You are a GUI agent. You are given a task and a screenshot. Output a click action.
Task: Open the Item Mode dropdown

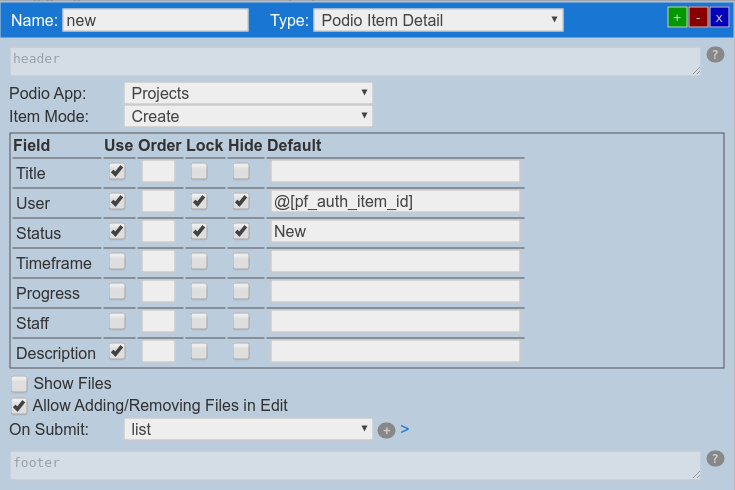pyautogui.click(x=248, y=116)
